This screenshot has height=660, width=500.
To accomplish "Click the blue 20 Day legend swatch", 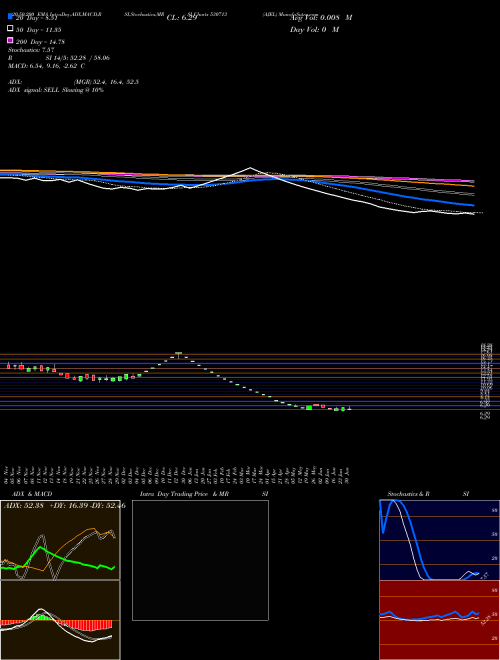I will [x=10, y=17].
